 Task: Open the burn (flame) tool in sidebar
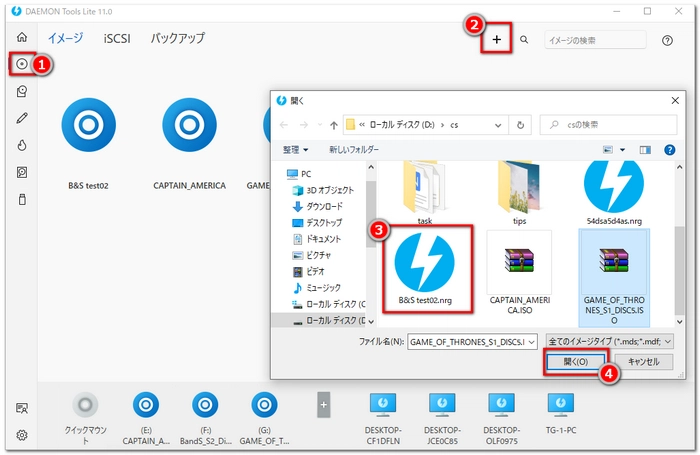(x=22, y=145)
